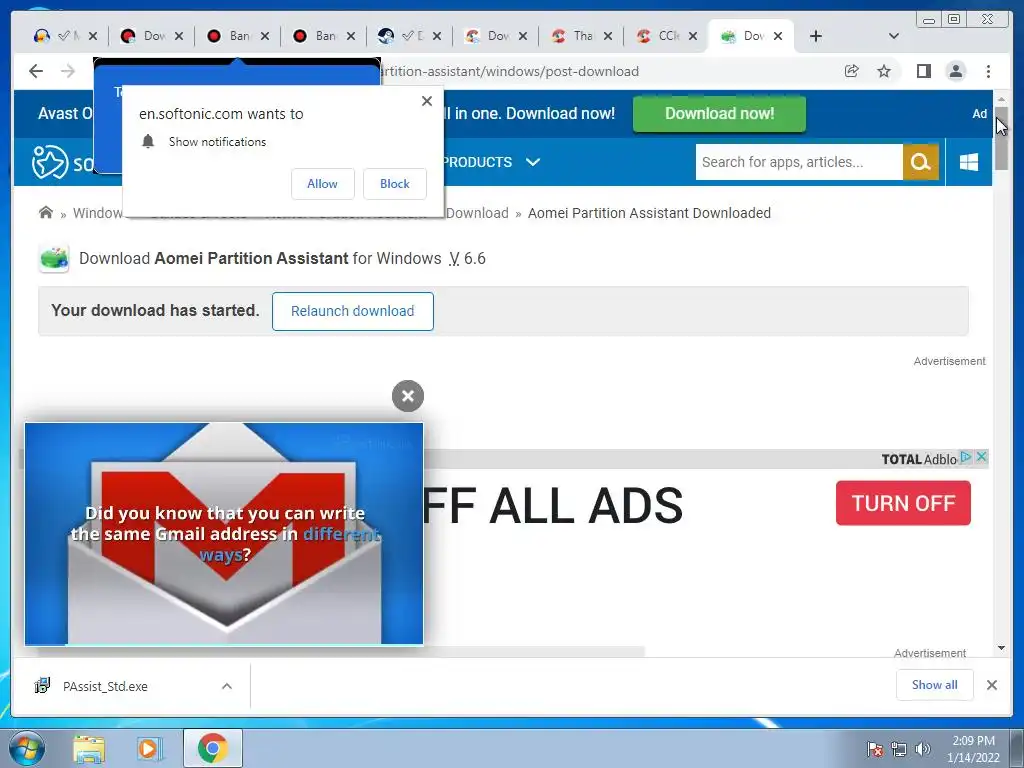Click the Windows platform icon
This screenshot has width=1024, height=768.
point(969,162)
